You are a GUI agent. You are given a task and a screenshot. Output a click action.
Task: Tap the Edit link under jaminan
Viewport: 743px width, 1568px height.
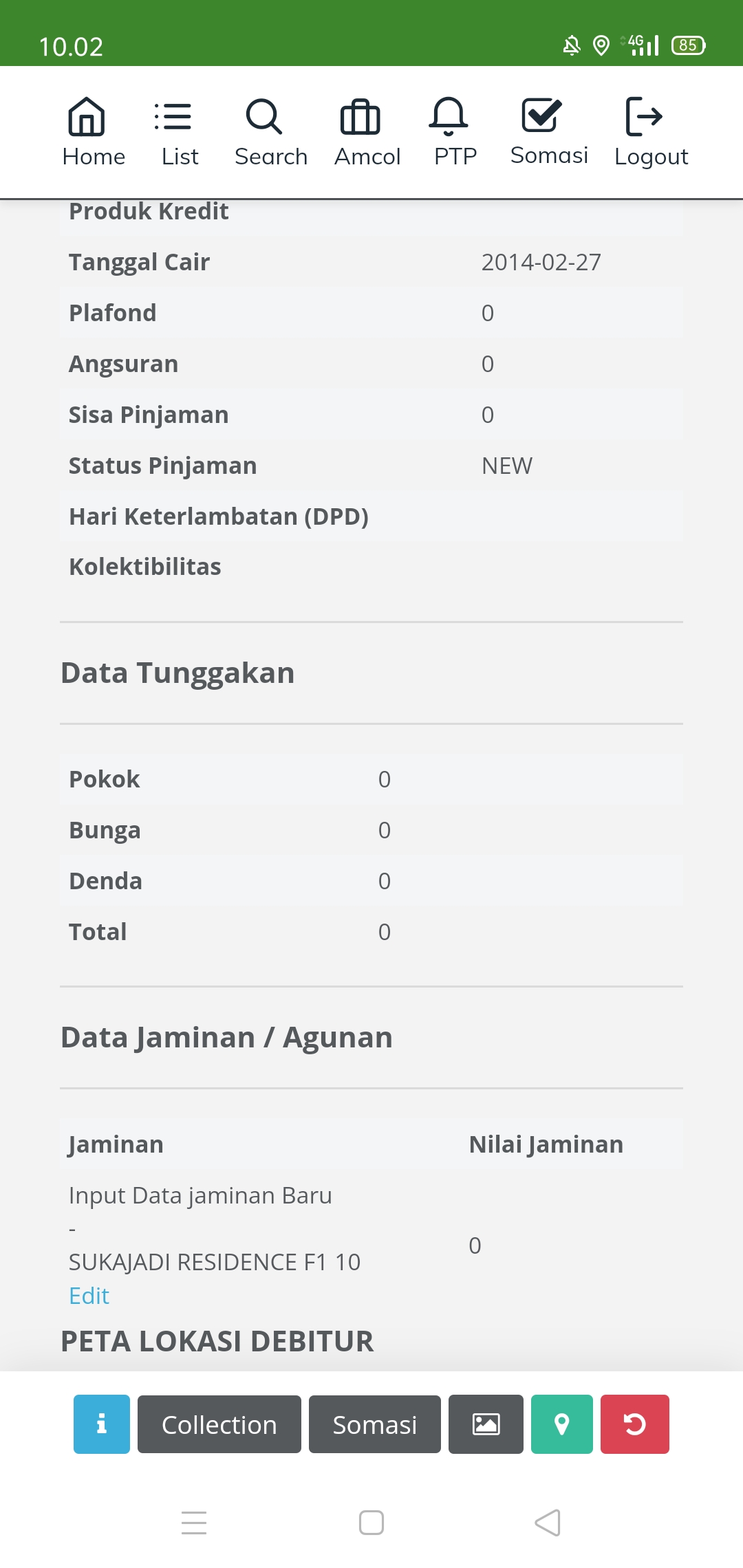click(89, 1296)
